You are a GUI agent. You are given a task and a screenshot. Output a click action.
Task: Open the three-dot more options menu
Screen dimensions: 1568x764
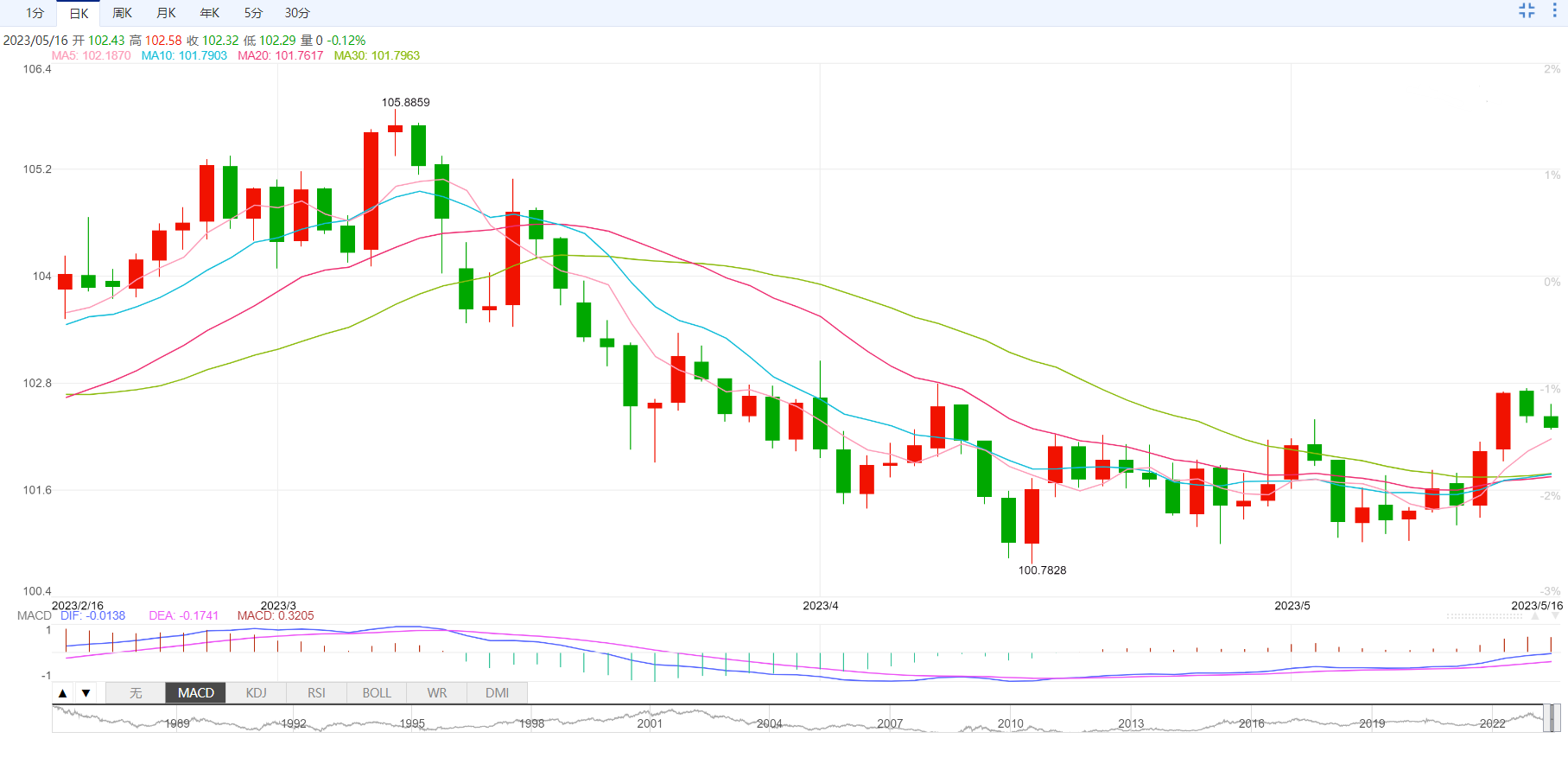pos(1554,10)
